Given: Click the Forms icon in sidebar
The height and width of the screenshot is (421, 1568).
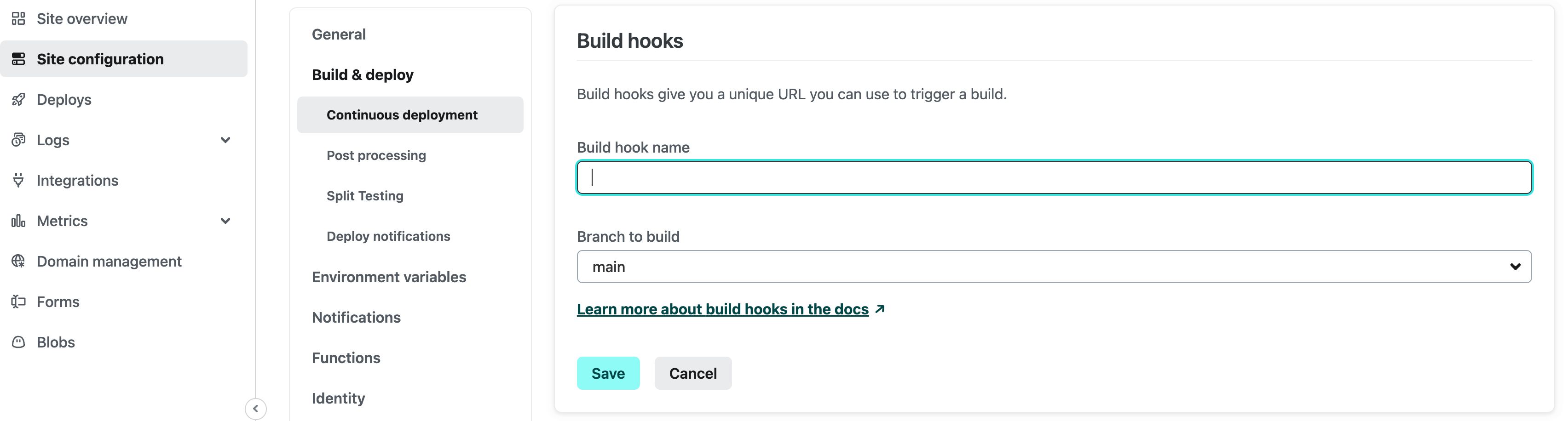Looking at the screenshot, I should (x=18, y=301).
